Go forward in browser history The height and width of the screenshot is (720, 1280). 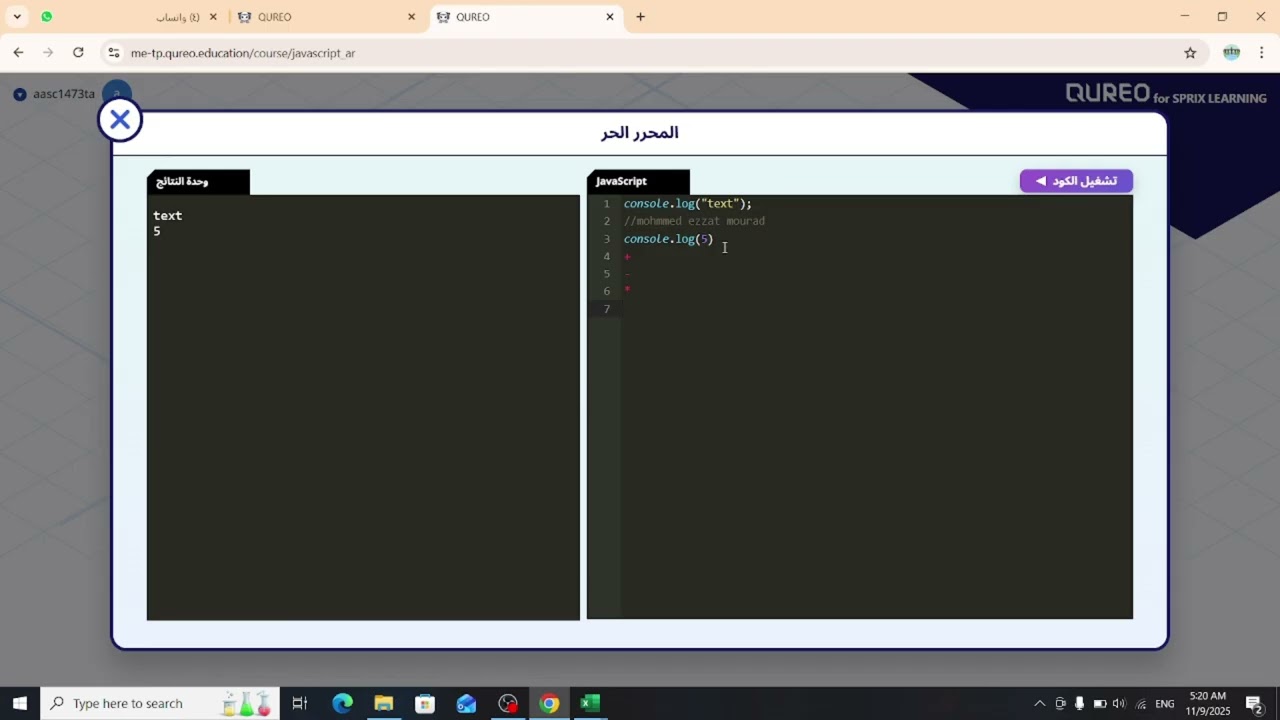point(48,53)
